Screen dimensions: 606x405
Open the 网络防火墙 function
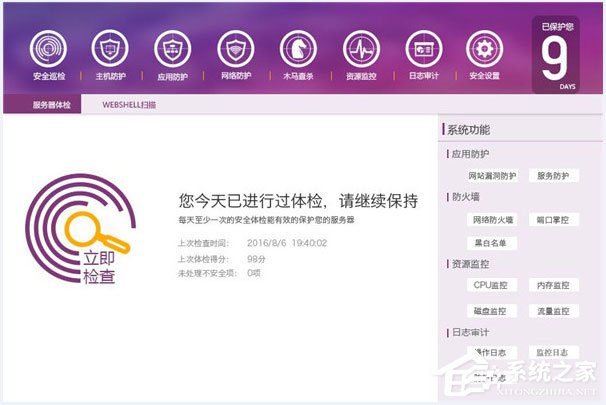point(492,220)
